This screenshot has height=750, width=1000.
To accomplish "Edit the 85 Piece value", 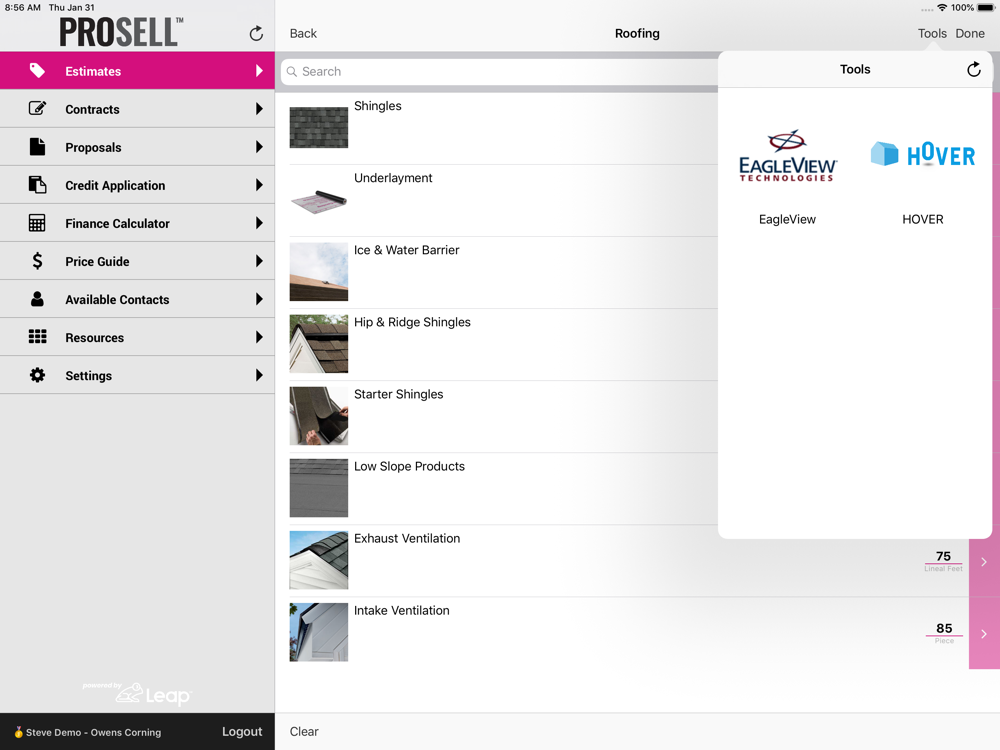I will click(944, 628).
